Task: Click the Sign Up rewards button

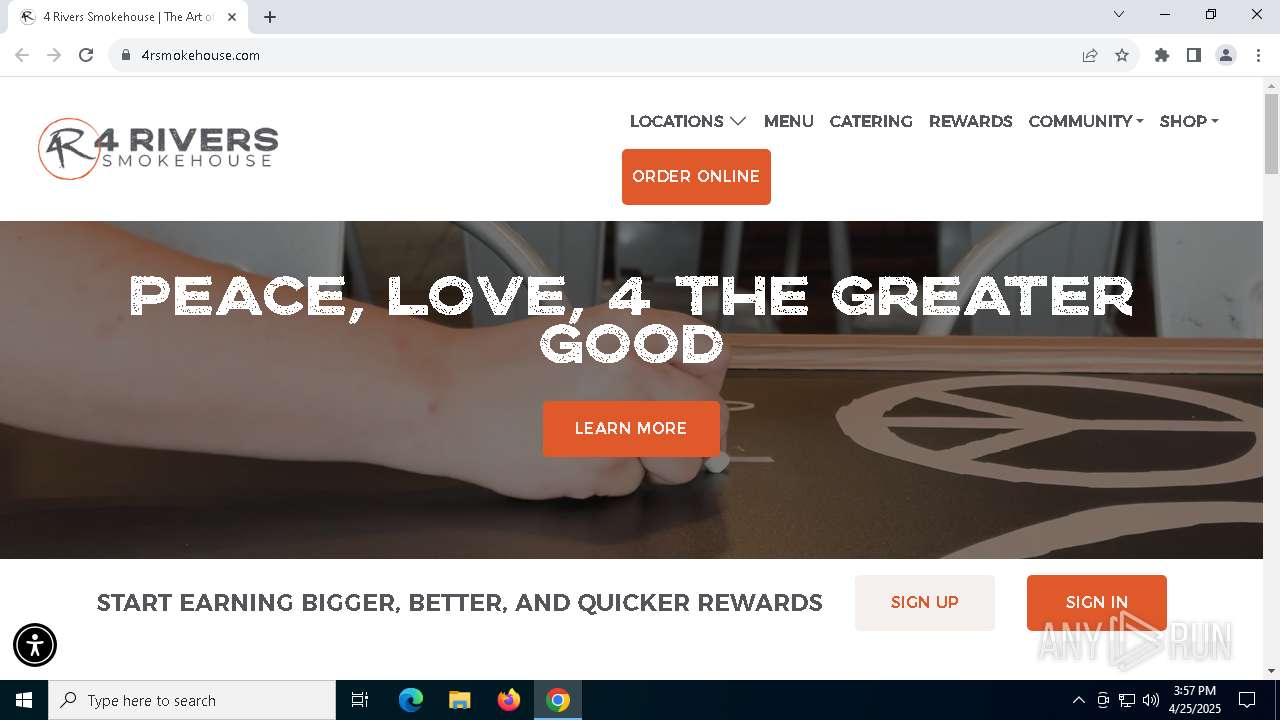Action: (925, 602)
